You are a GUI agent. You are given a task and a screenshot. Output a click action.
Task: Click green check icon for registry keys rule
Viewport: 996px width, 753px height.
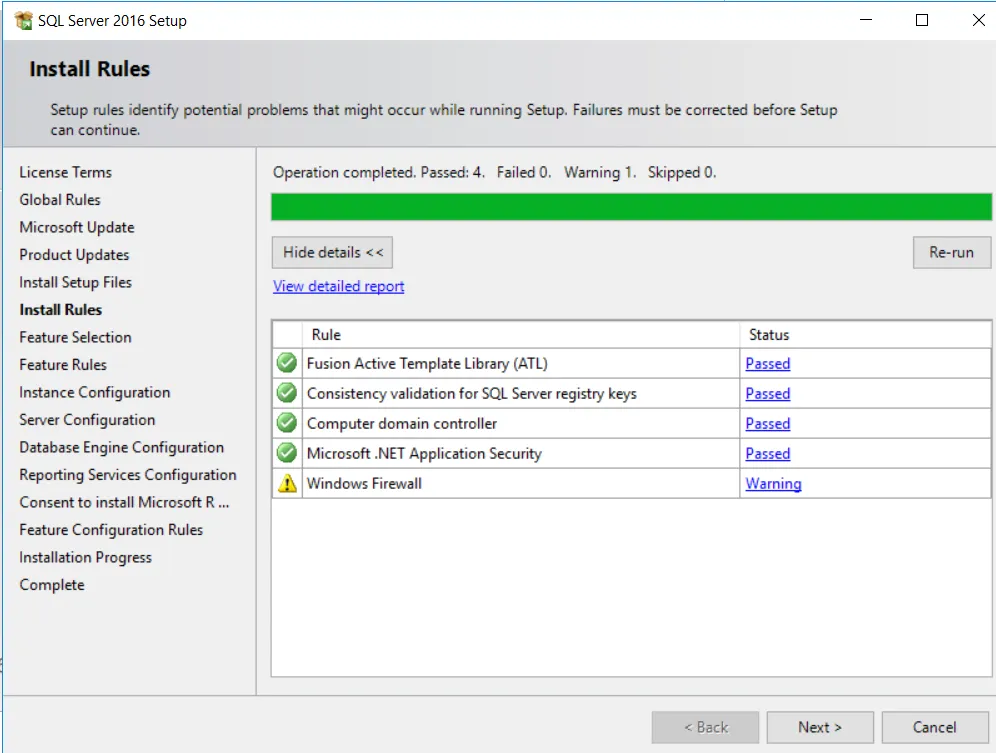coord(287,393)
